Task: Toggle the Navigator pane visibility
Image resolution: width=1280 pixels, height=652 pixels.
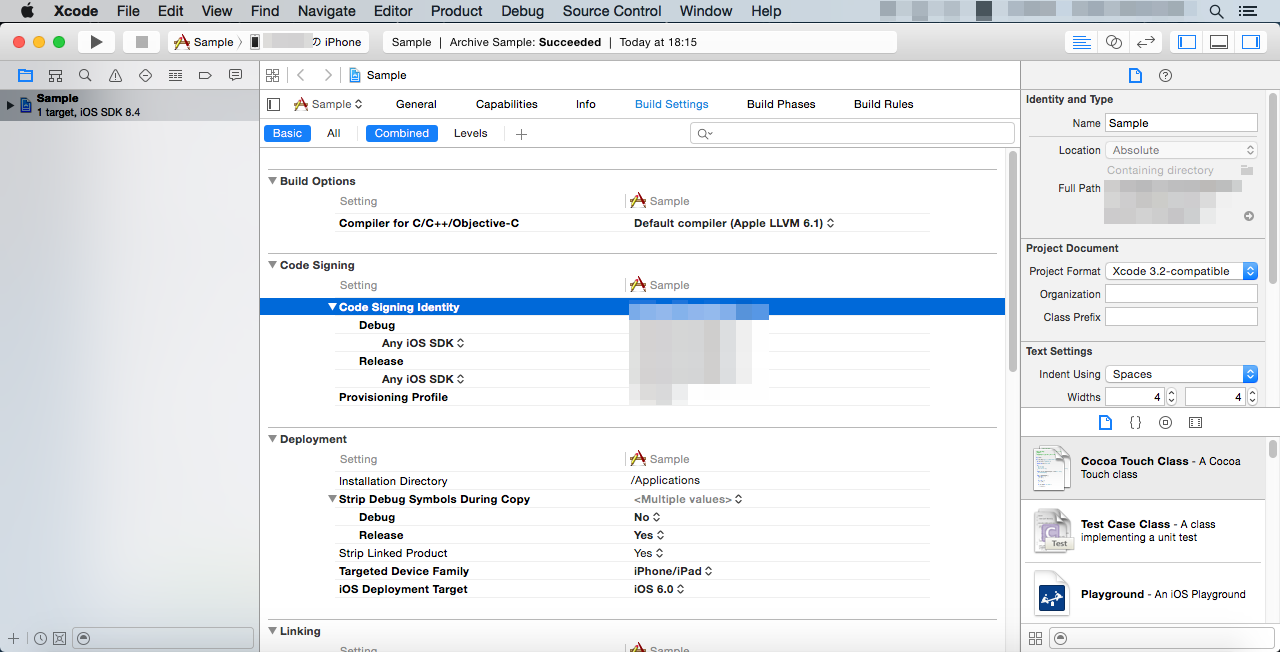Action: coord(1187,42)
